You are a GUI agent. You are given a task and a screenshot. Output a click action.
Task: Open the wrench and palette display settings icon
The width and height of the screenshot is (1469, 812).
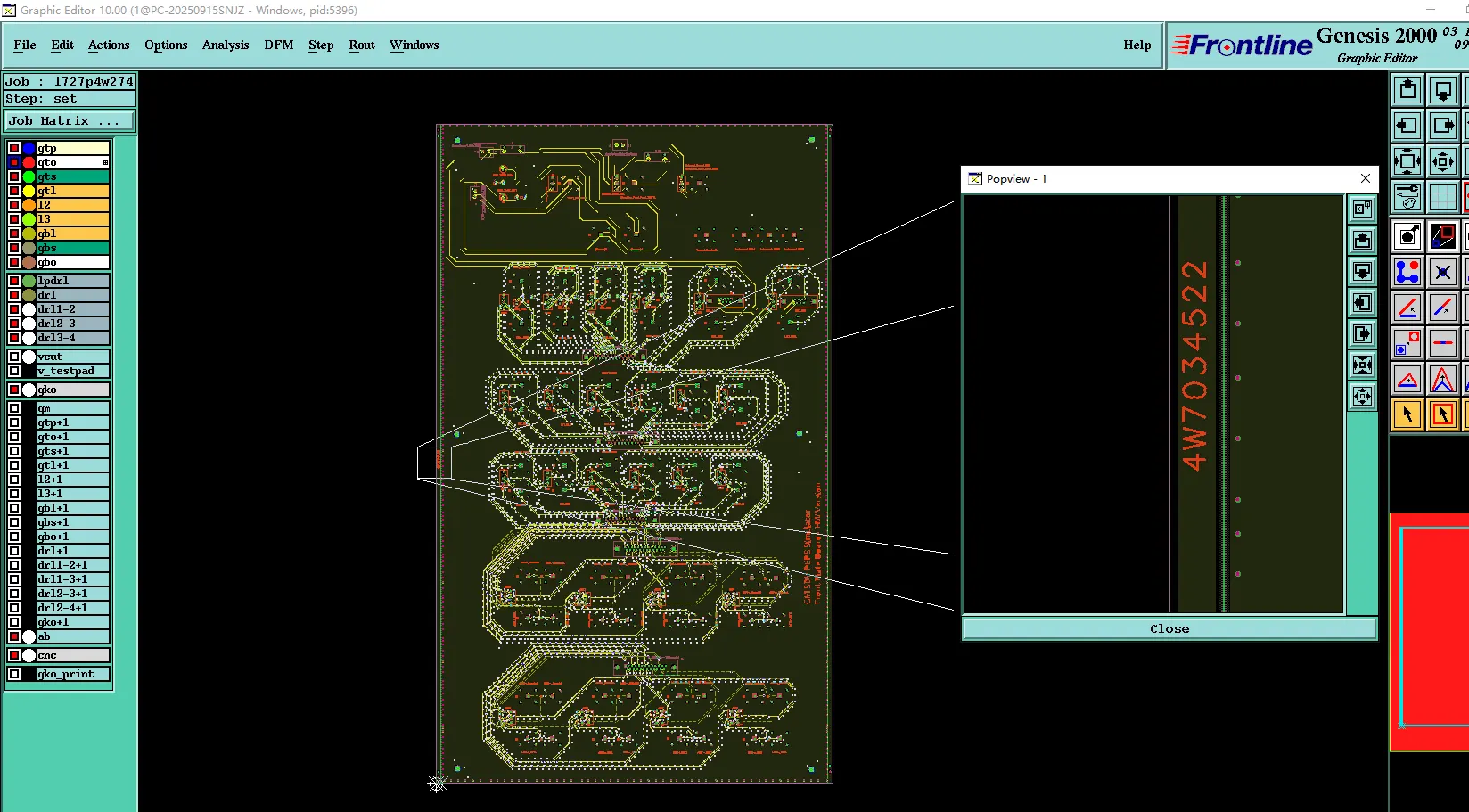(1407, 197)
